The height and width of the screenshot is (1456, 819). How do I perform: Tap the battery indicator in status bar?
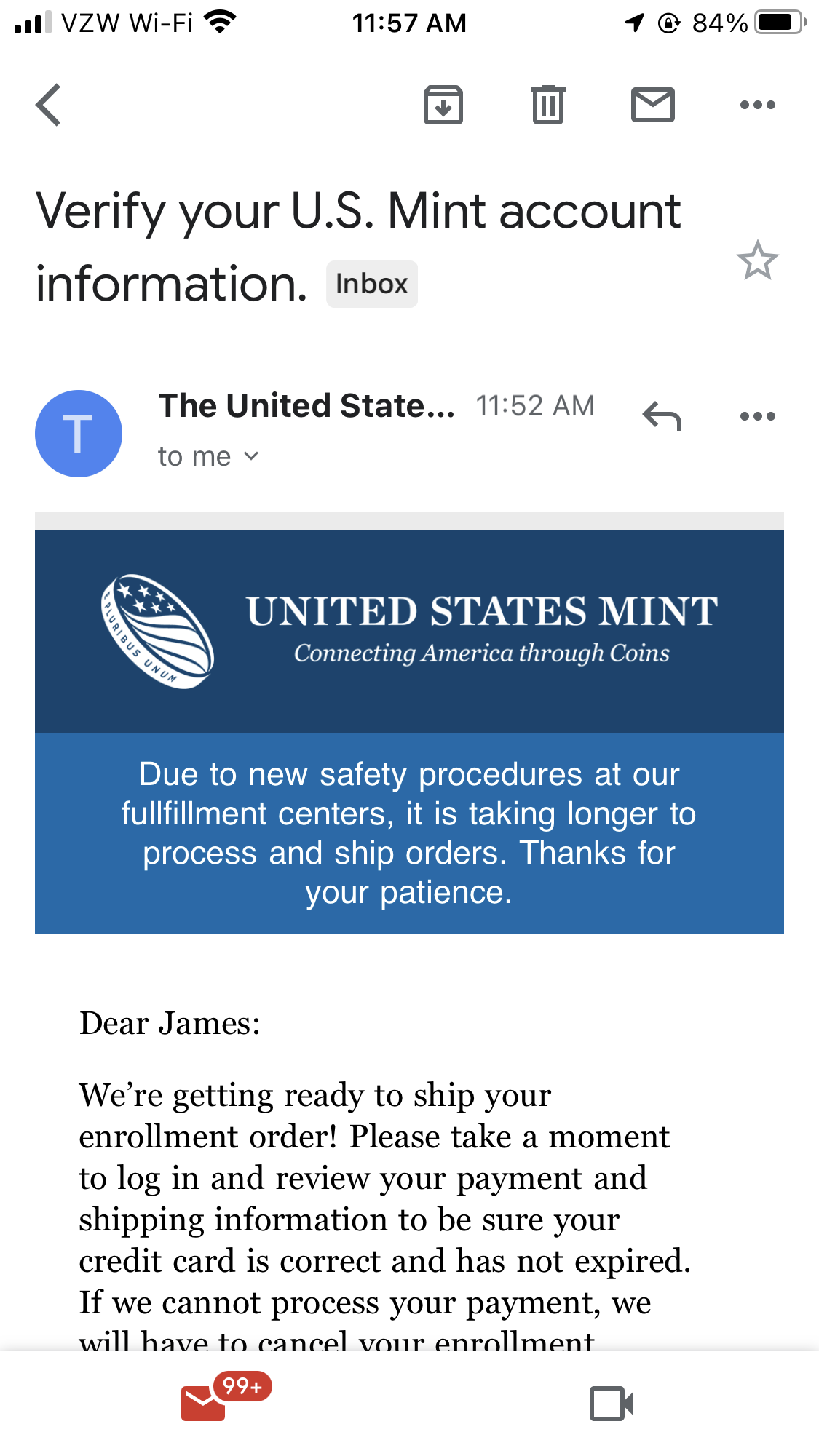pyautogui.click(x=780, y=23)
